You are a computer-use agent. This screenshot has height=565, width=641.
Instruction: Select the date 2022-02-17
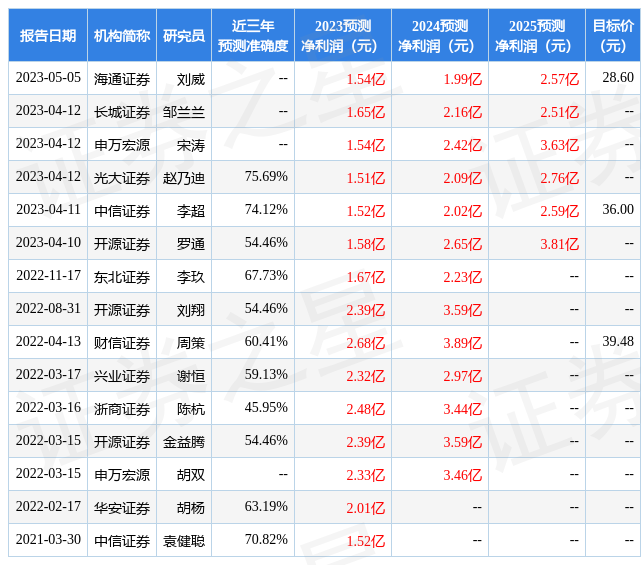click(48, 507)
